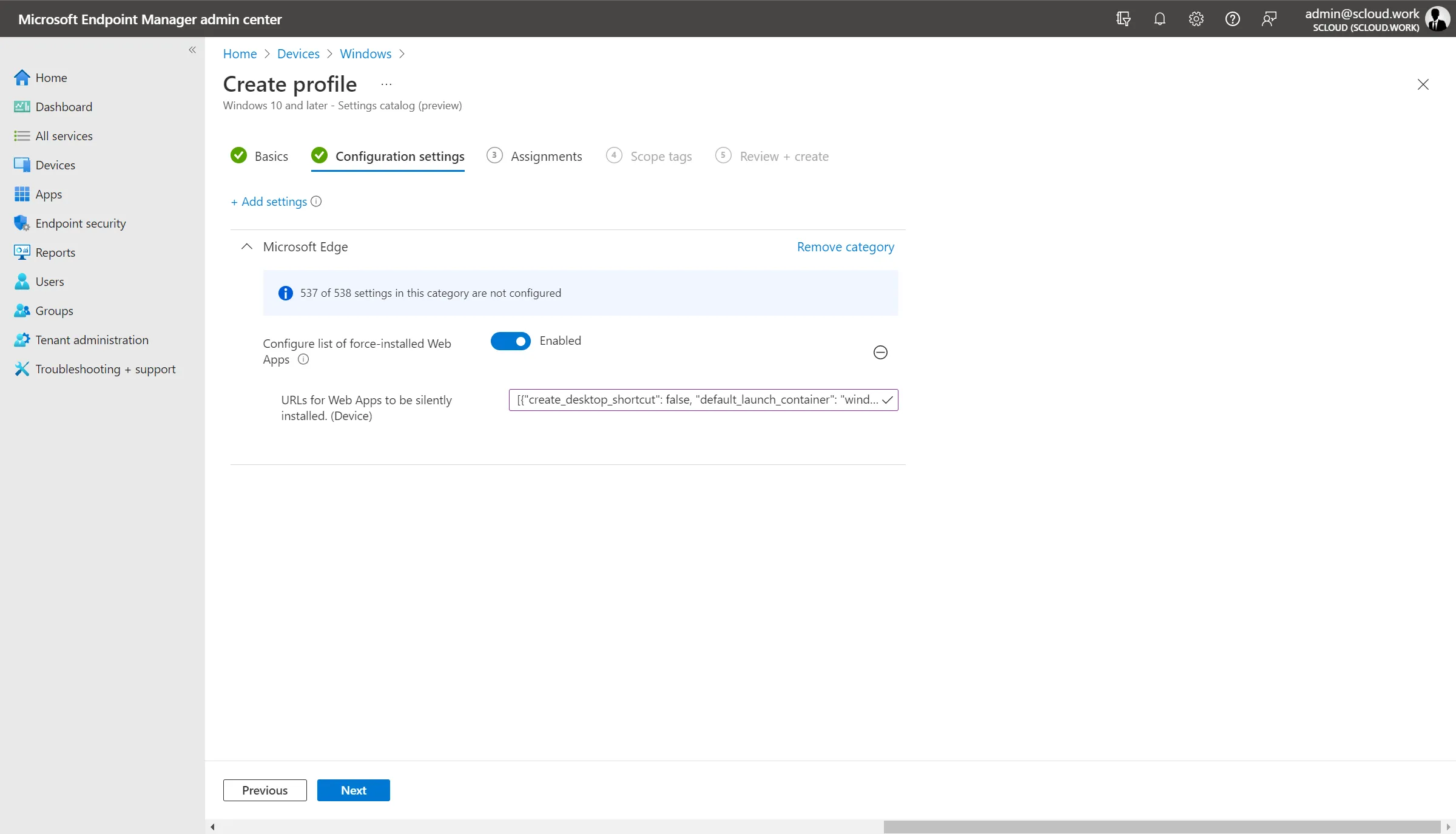Click the Home house icon in sidebar
Screen dimensions: 1456x834
(x=22, y=78)
